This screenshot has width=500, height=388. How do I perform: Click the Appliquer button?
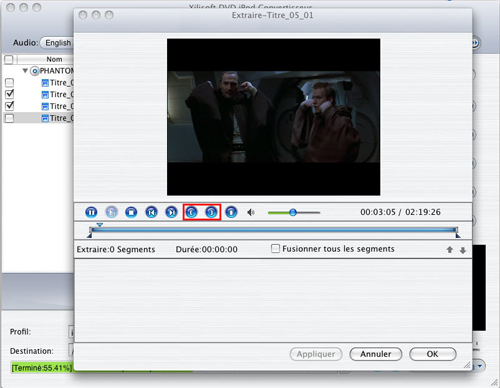[x=316, y=354]
